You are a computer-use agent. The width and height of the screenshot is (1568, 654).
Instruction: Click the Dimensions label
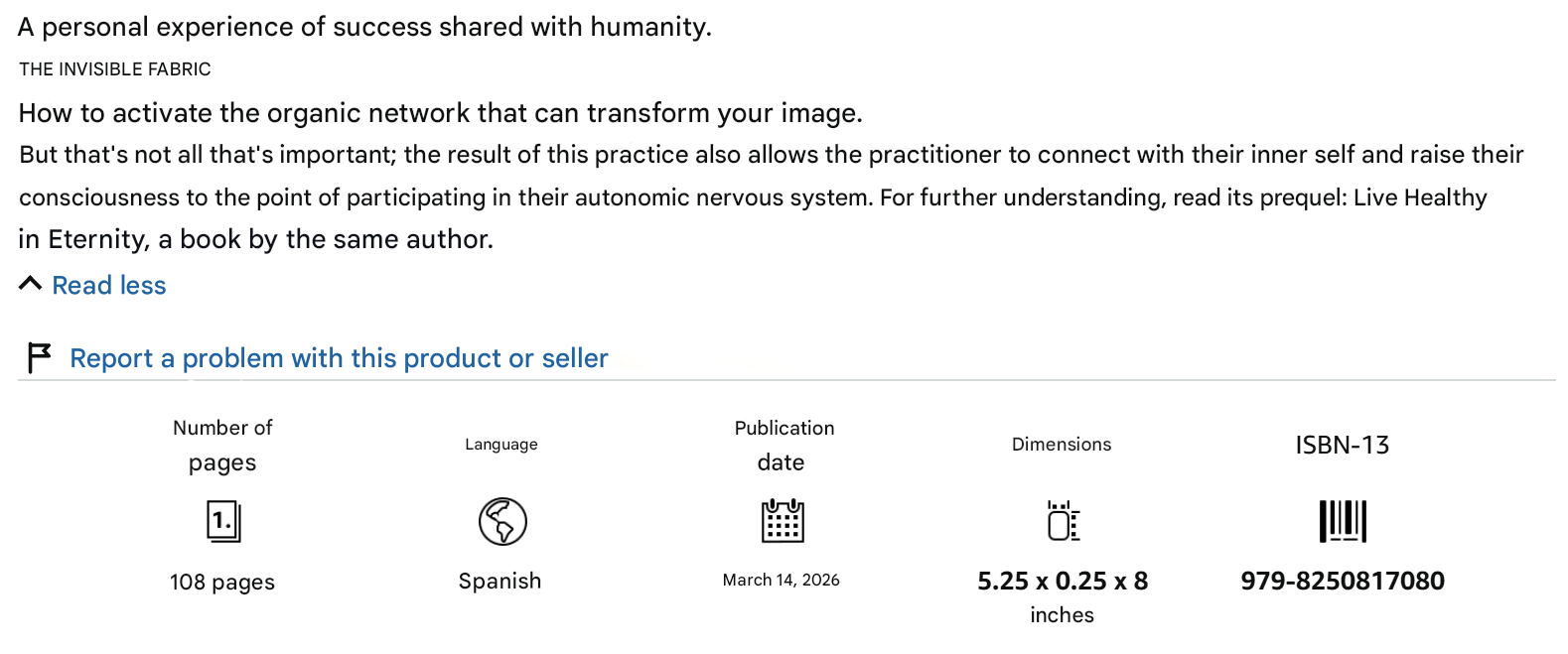click(x=1062, y=445)
